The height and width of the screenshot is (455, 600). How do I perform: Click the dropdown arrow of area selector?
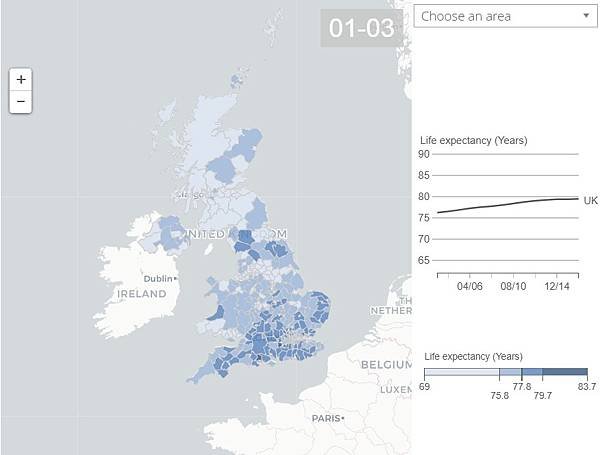pos(586,16)
